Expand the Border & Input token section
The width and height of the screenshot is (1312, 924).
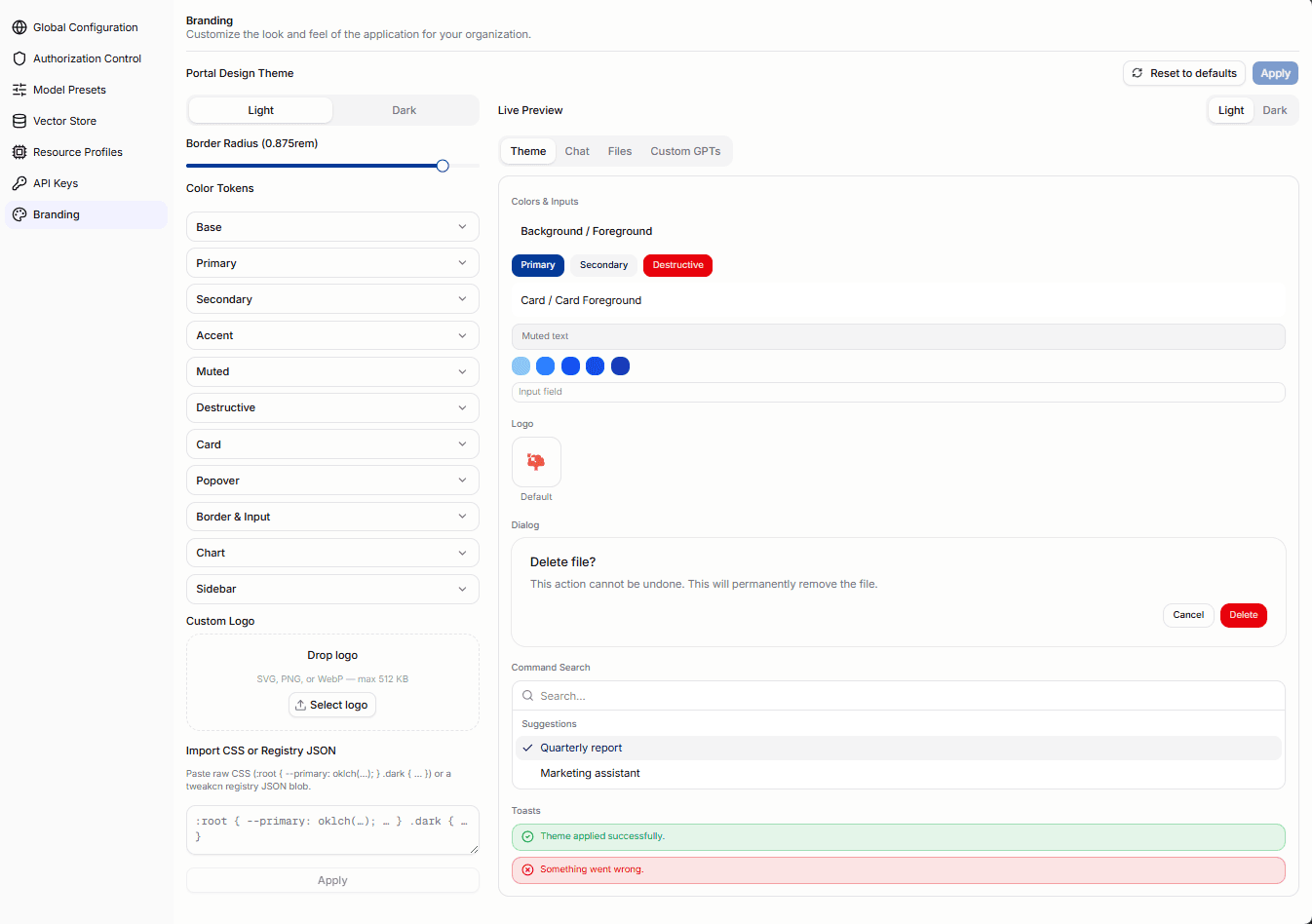click(x=332, y=517)
